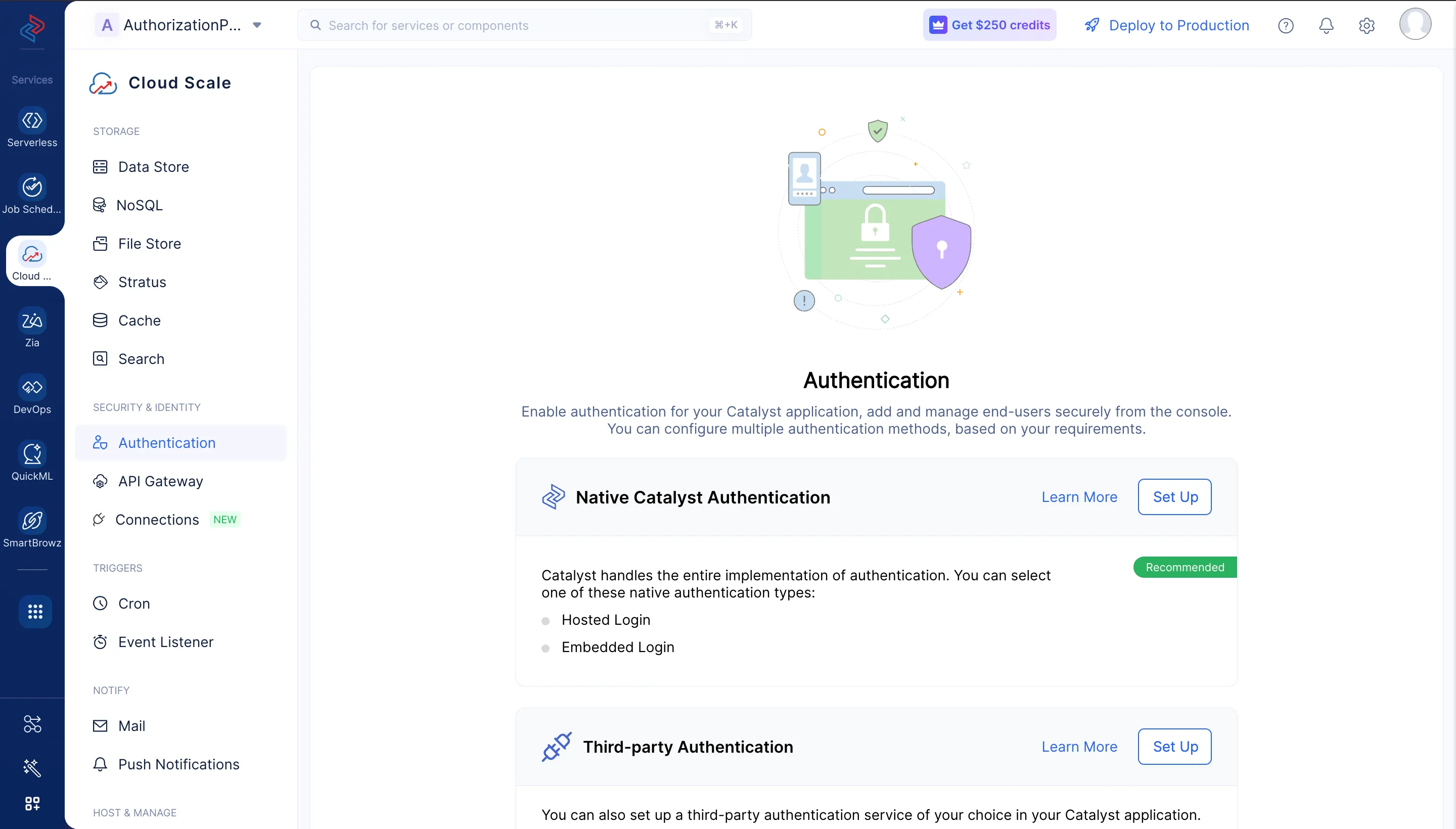Switch to the Zia service
This screenshot has height=829, width=1456.
(x=32, y=328)
